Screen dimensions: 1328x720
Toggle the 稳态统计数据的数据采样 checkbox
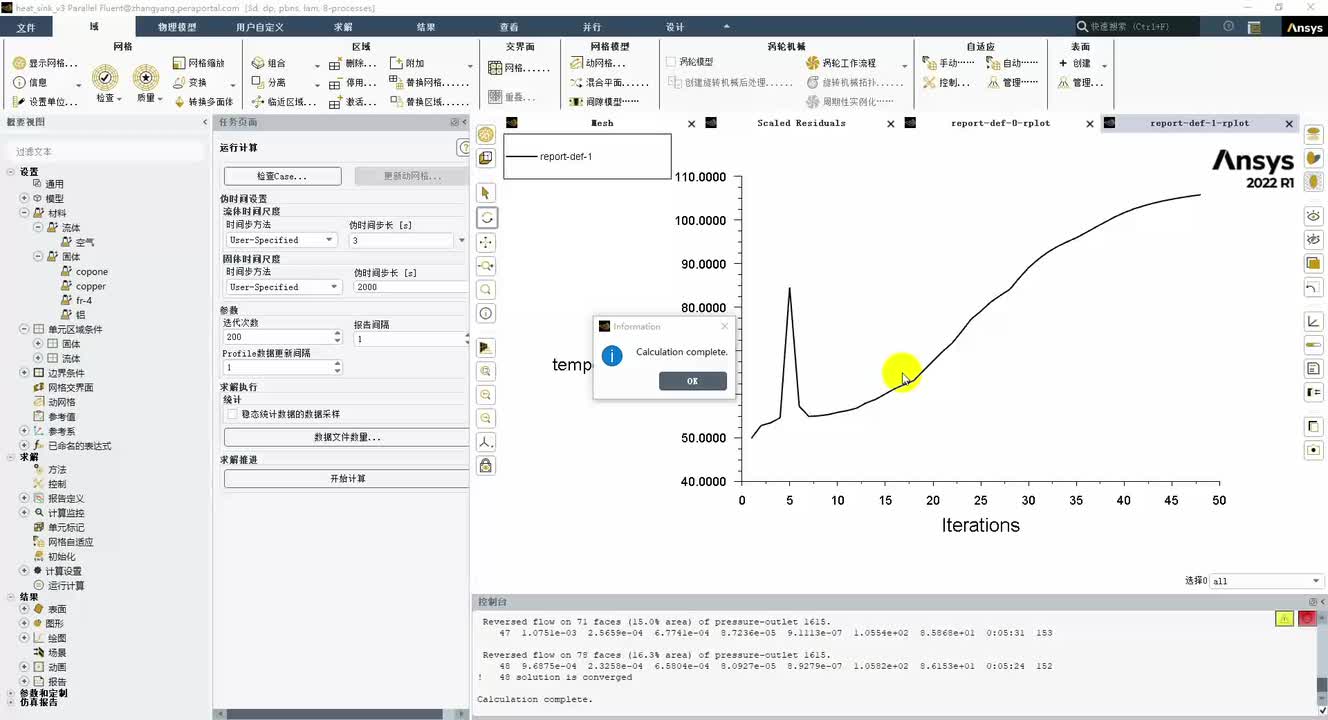pyautogui.click(x=232, y=414)
